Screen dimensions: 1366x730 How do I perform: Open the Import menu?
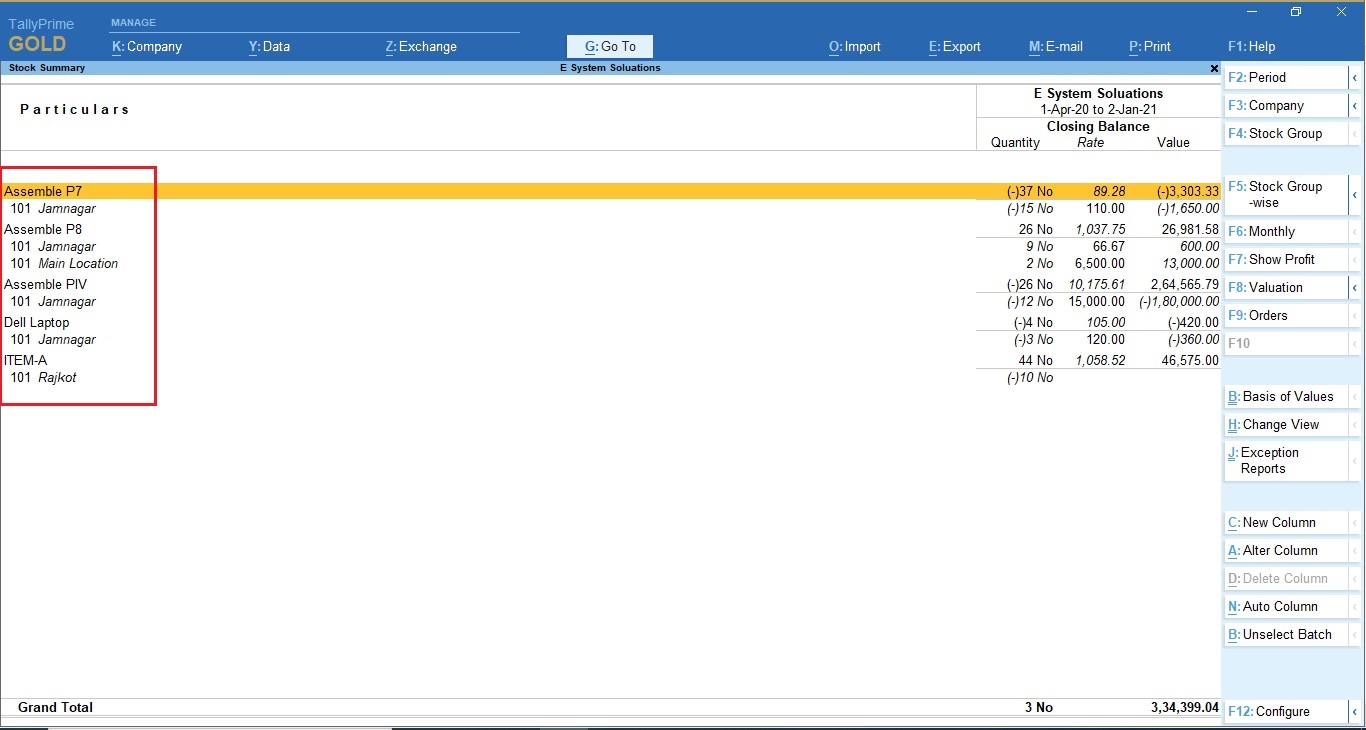855,47
